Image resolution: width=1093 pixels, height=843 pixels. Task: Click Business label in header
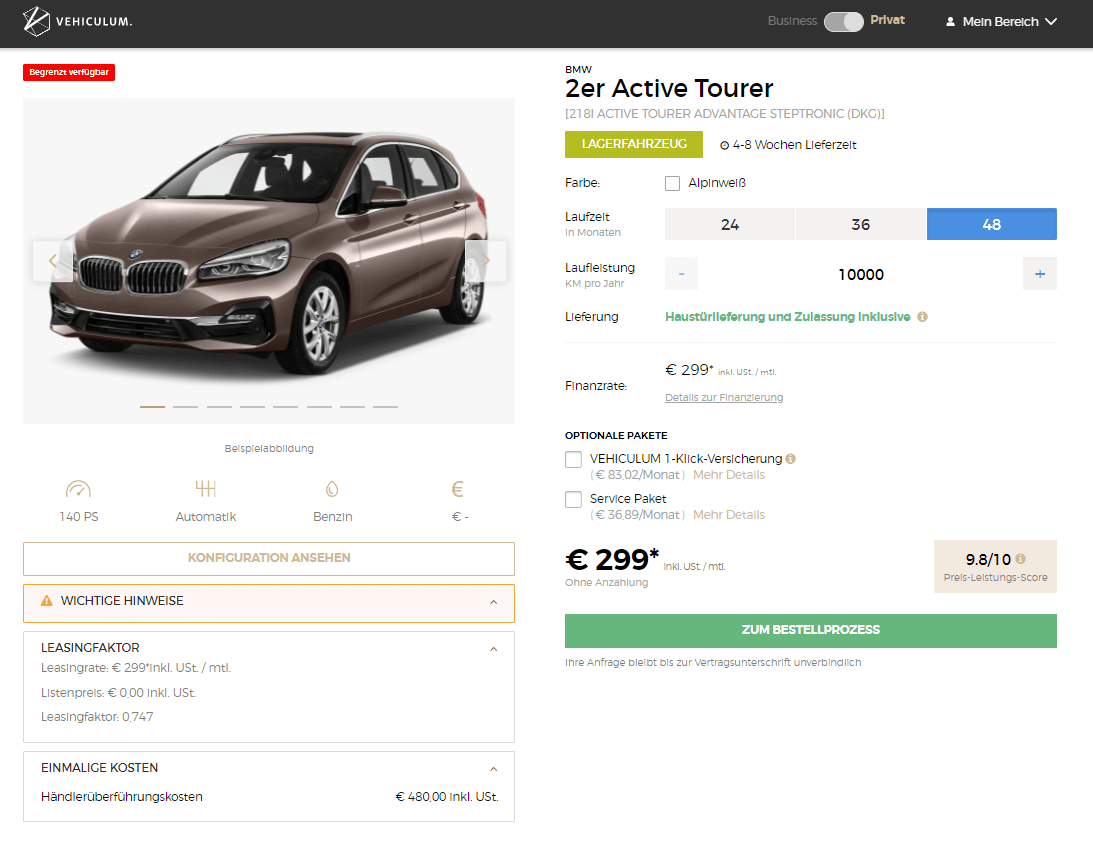point(793,21)
